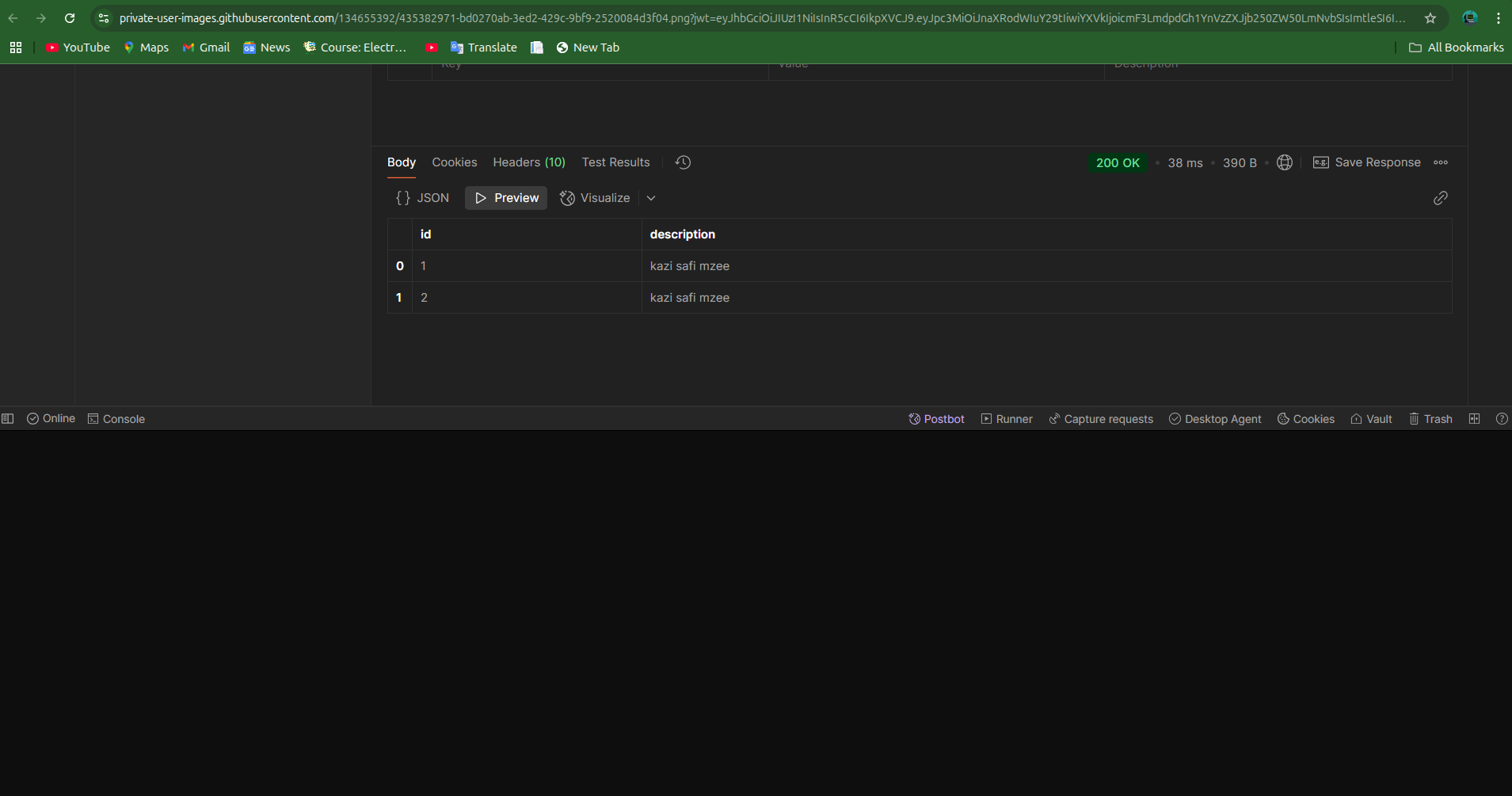Click the network globe icon
The height and width of the screenshot is (796, 1512).
[1285, 162]
